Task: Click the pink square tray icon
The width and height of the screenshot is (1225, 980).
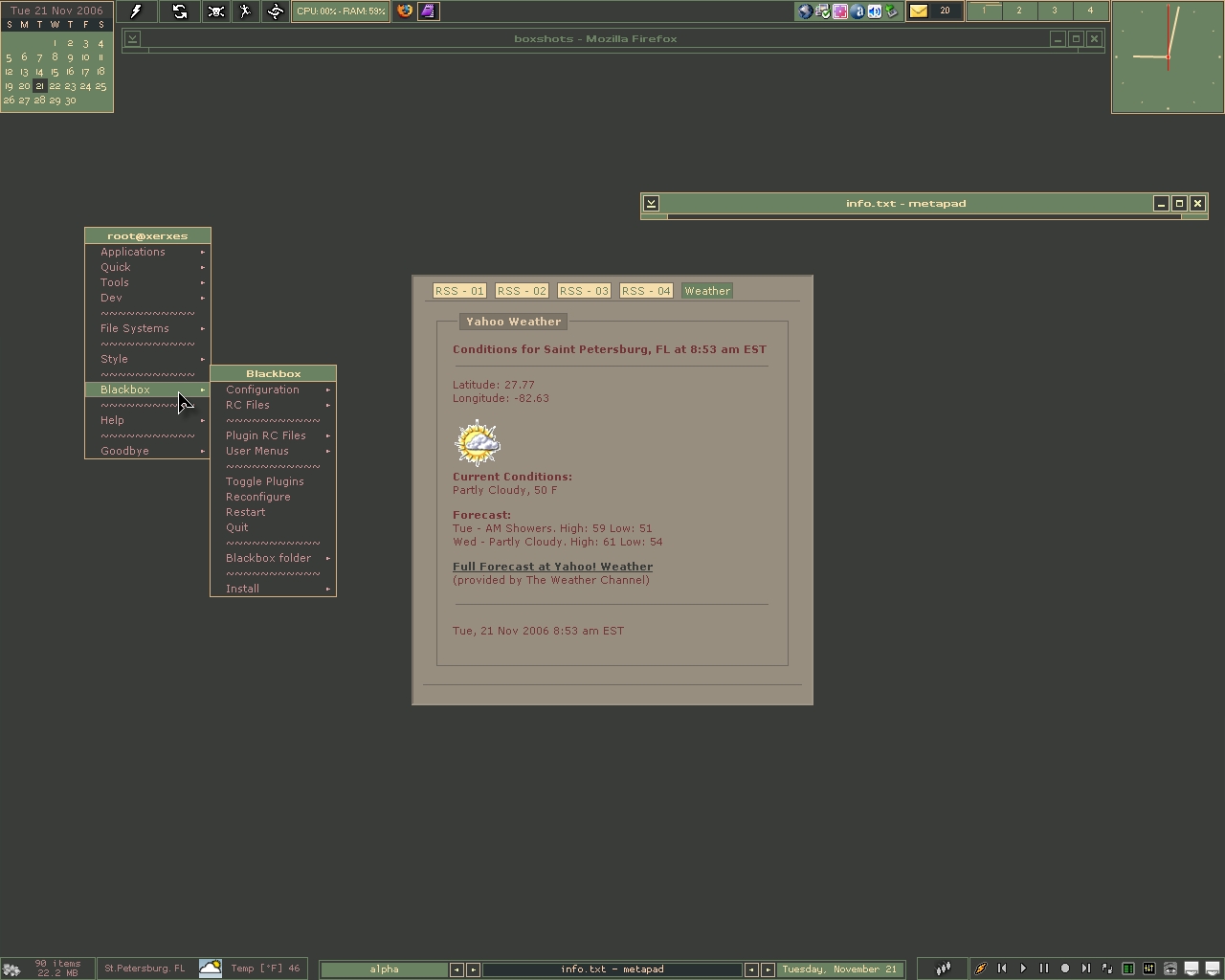Action: coord(840,11)
